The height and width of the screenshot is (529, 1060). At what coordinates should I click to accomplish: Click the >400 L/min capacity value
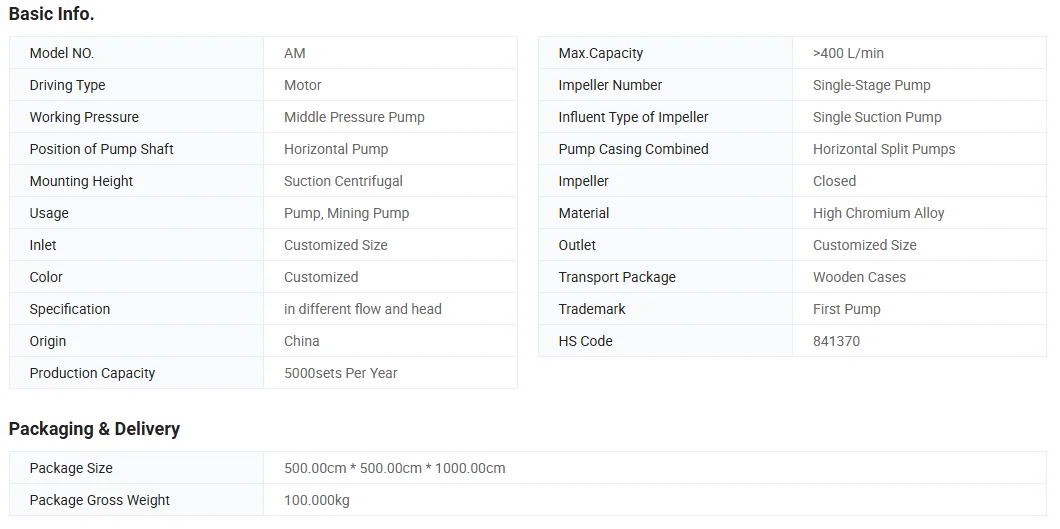848,53
